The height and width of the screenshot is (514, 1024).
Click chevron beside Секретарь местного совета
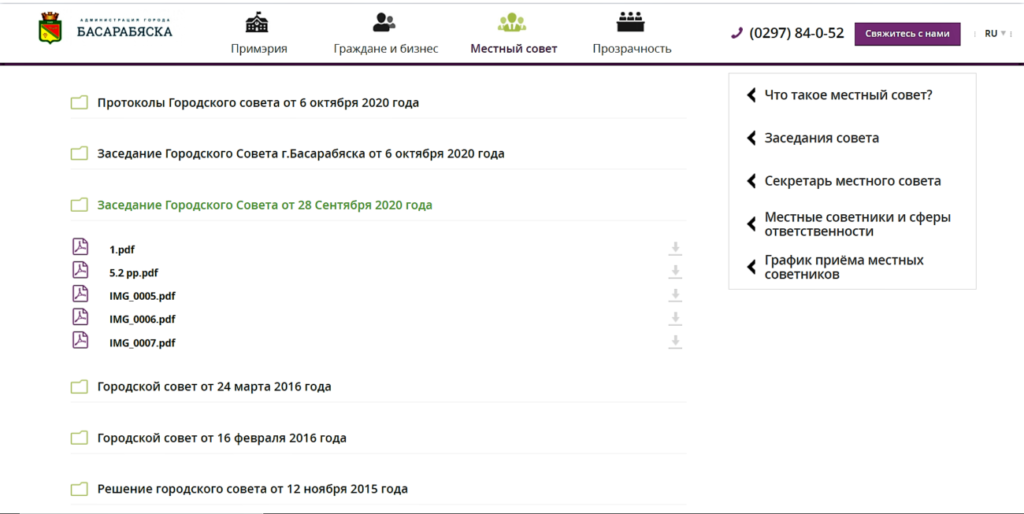751,181
